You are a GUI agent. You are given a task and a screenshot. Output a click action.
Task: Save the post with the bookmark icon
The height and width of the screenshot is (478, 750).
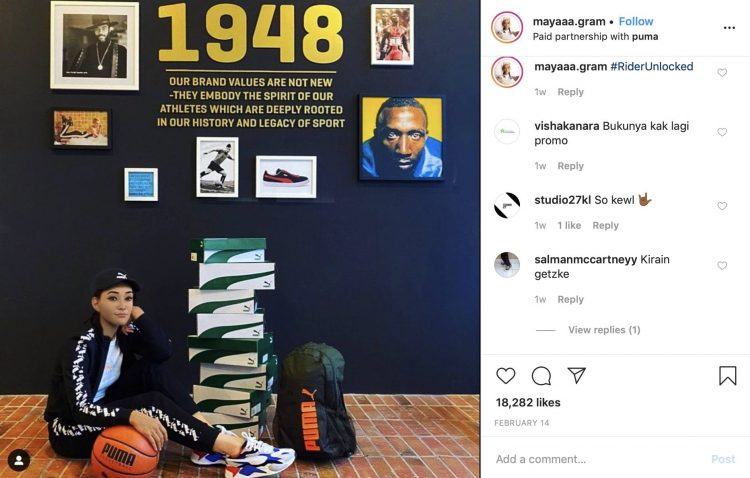coord(728,376)
